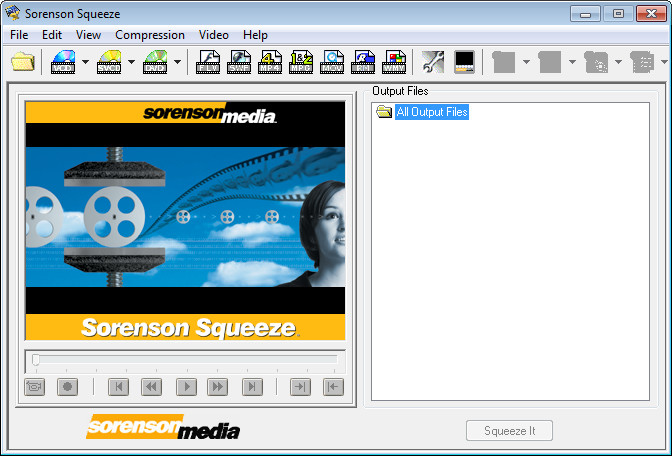Click the video seek slider handle
Screen dimensions: 672x456
(x=36, y=359)
